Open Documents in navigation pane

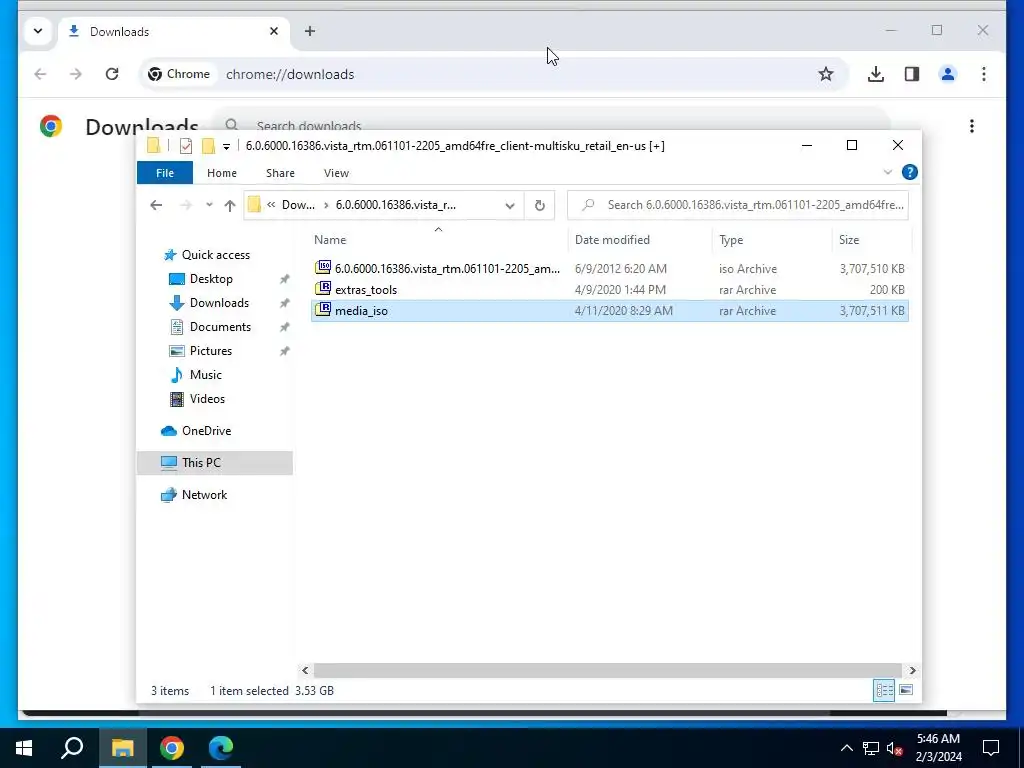[x=220, y=327]
